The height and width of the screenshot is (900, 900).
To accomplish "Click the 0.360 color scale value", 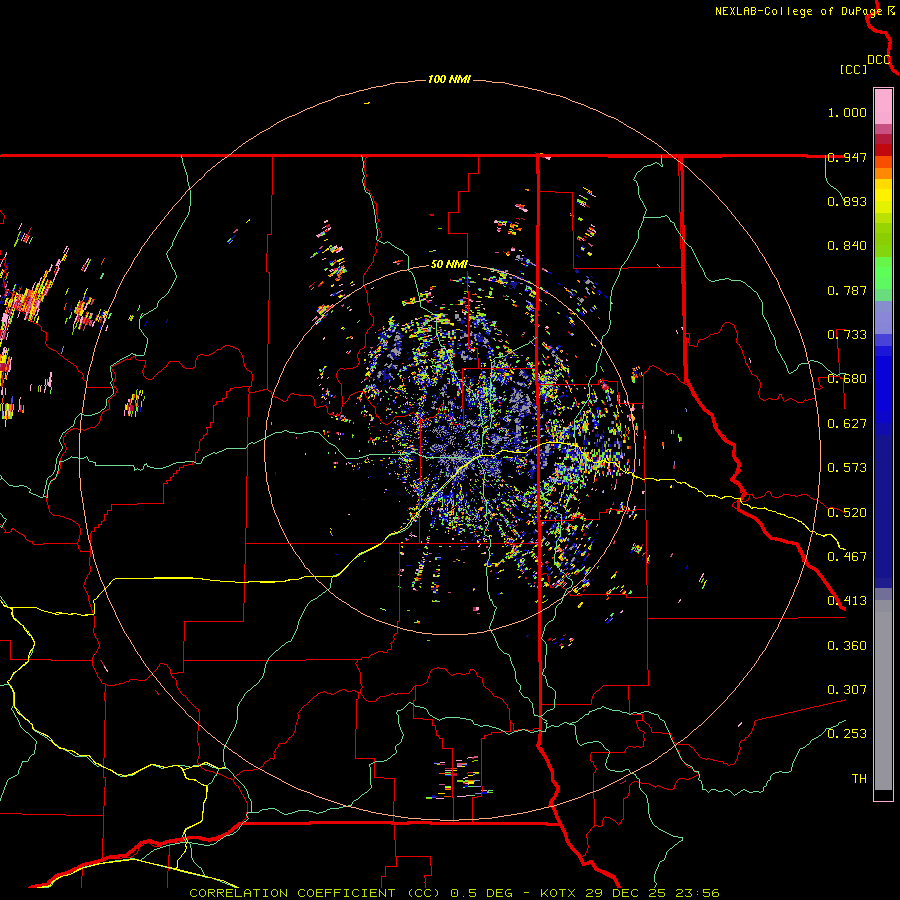I will point(847,646).
